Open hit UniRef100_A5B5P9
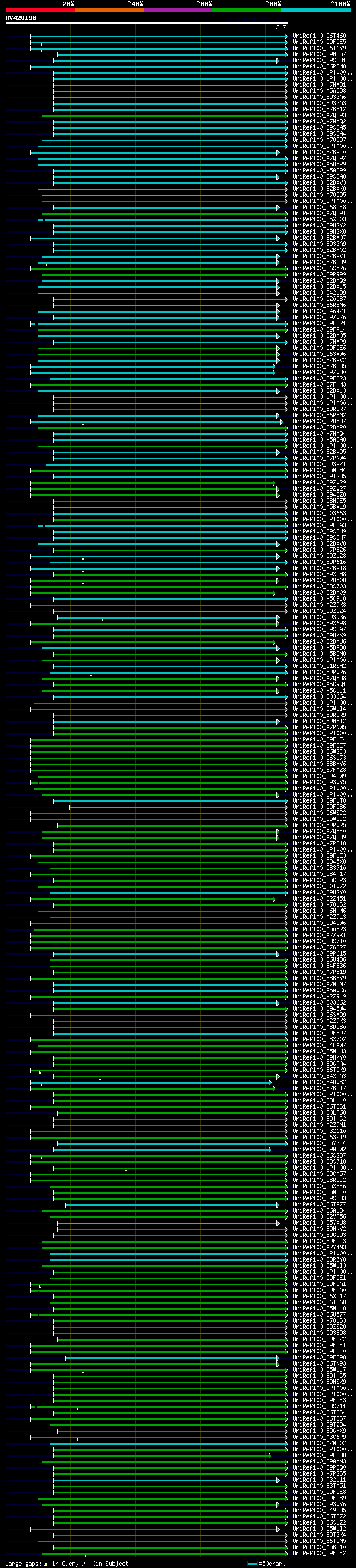Viewport: 356px width, 1568px height. [319, 164]
